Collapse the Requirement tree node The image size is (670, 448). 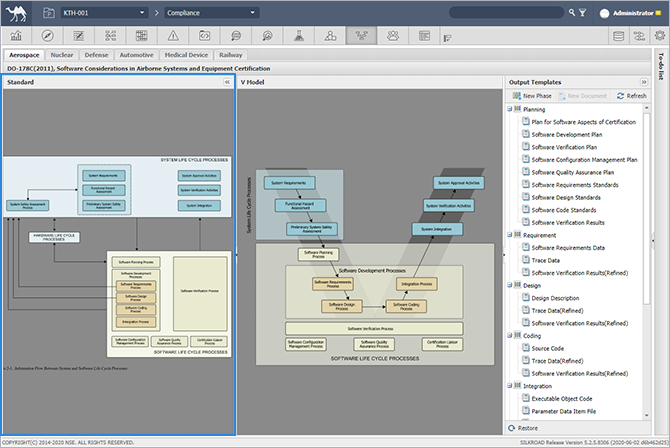coord(510,235)
